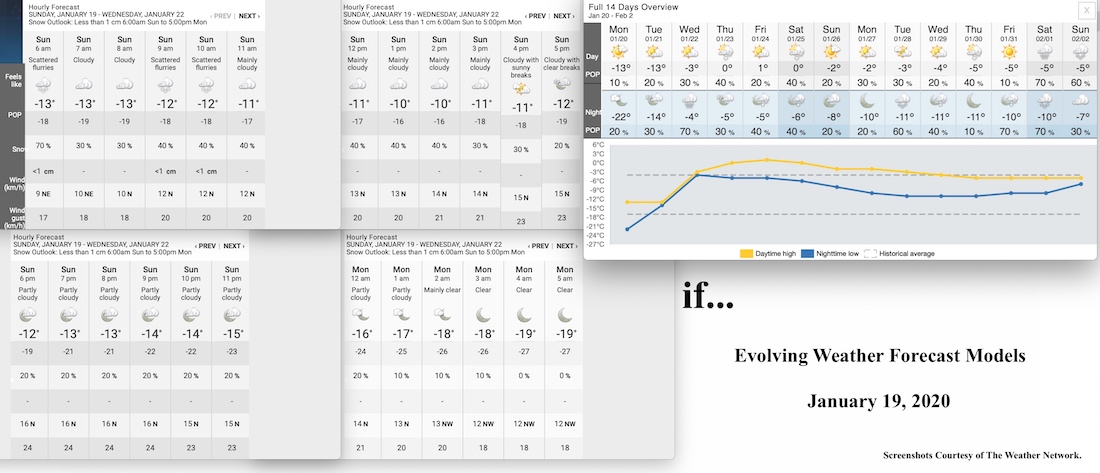Click scattered flurries icon for Sun 10 am

pos(206,85)
